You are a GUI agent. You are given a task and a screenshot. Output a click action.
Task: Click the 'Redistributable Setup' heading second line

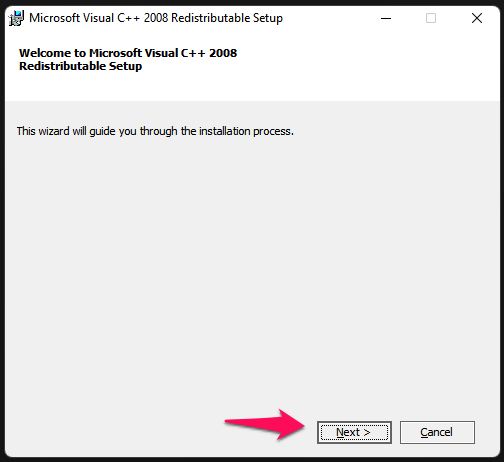(x=80, y=66)
